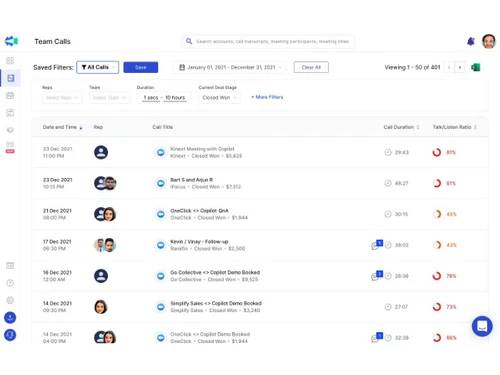Click the rep avatar on the 23 Dec 11:00 PM row
Viewport: 500px width, 375px height.
point(101,152)
